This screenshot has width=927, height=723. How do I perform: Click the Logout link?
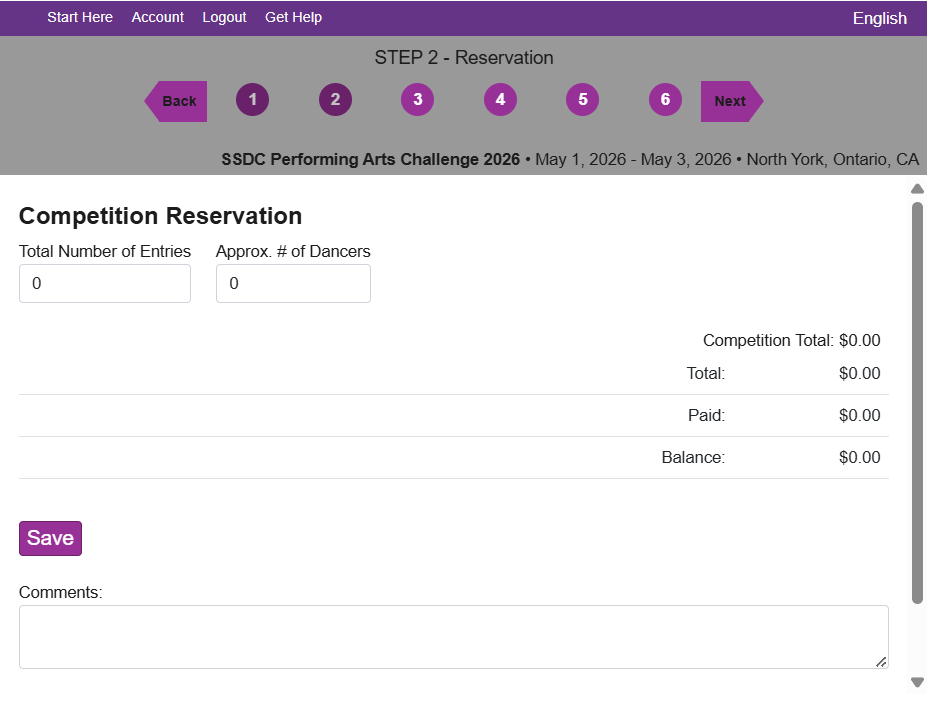pyautogui.click(x=224, y=17)
